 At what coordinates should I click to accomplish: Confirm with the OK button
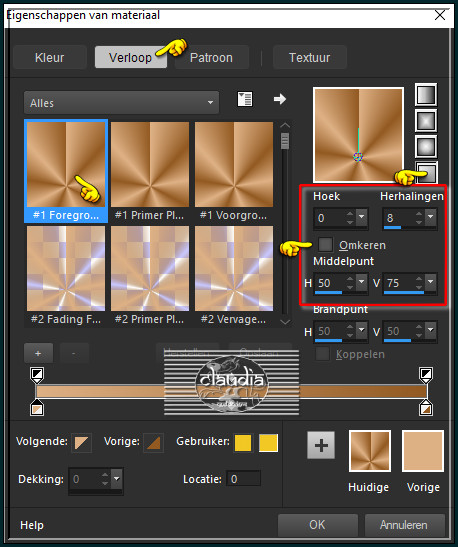(317, 525)
